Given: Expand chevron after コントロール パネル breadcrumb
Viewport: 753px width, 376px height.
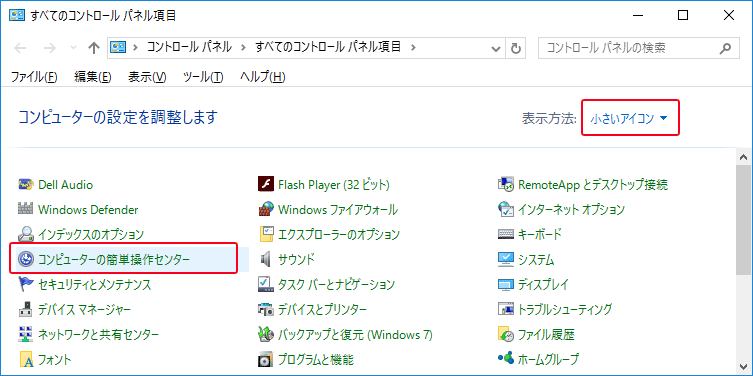Looking at the screenshot, I should (244, 47).
